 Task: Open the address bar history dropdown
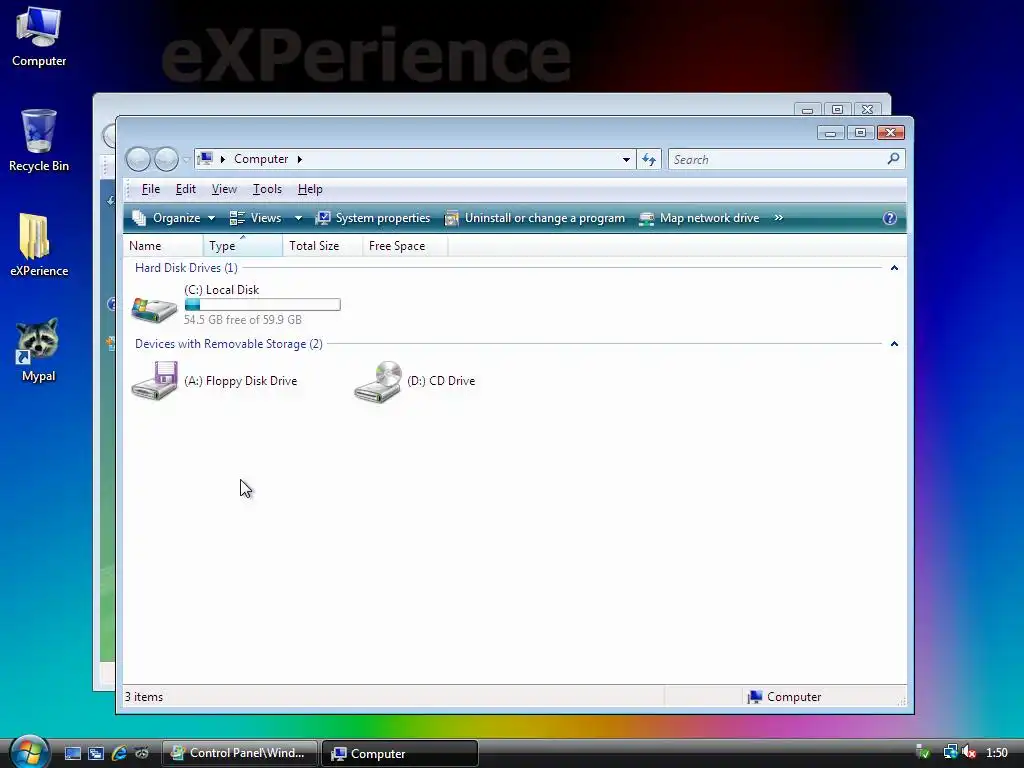[626, 159]
